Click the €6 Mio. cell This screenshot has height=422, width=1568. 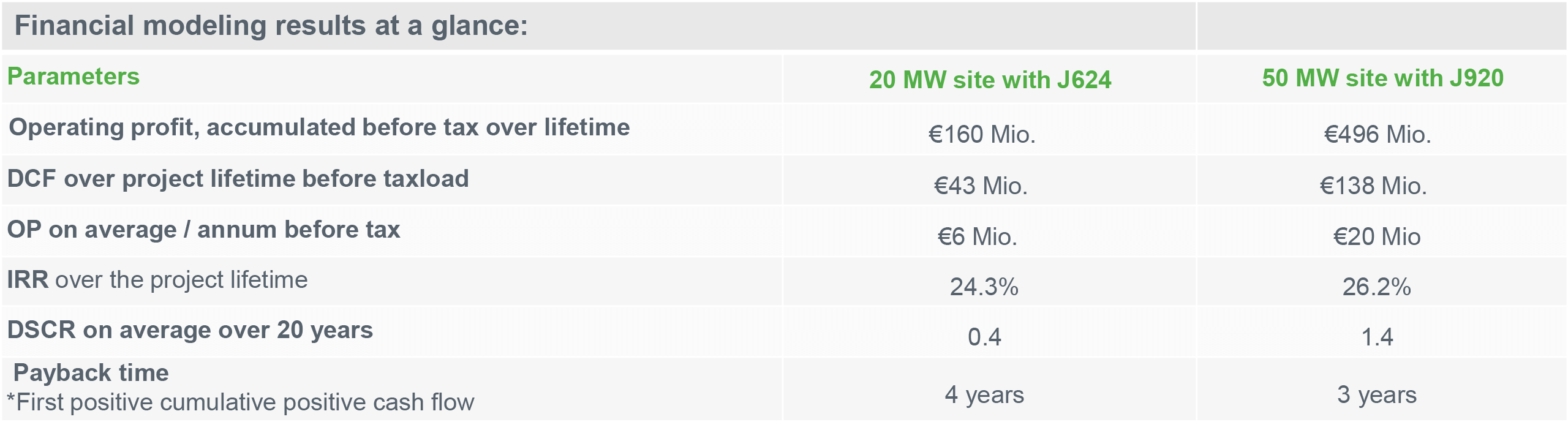point(978,237)
